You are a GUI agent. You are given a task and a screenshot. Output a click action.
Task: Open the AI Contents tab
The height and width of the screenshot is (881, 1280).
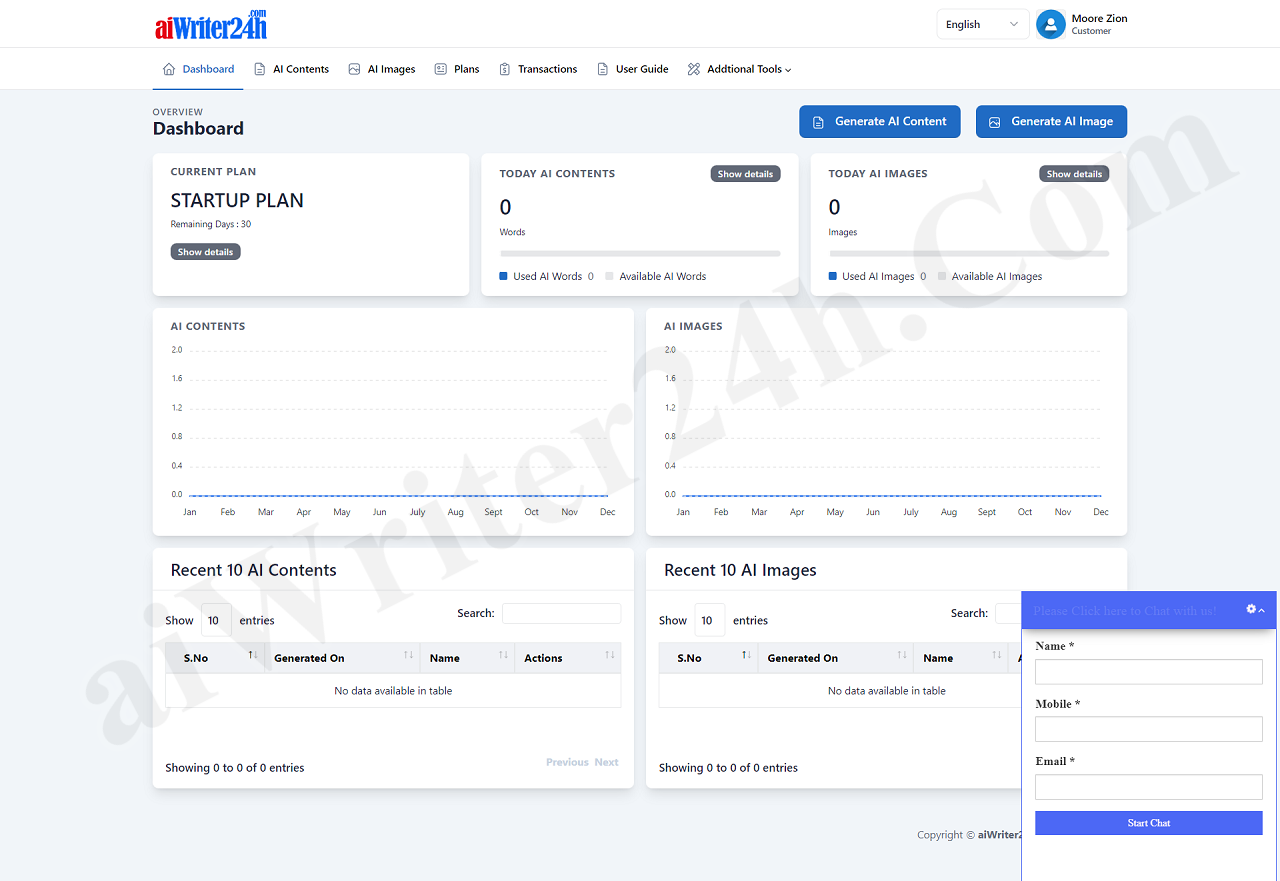(x=300, y=69)
